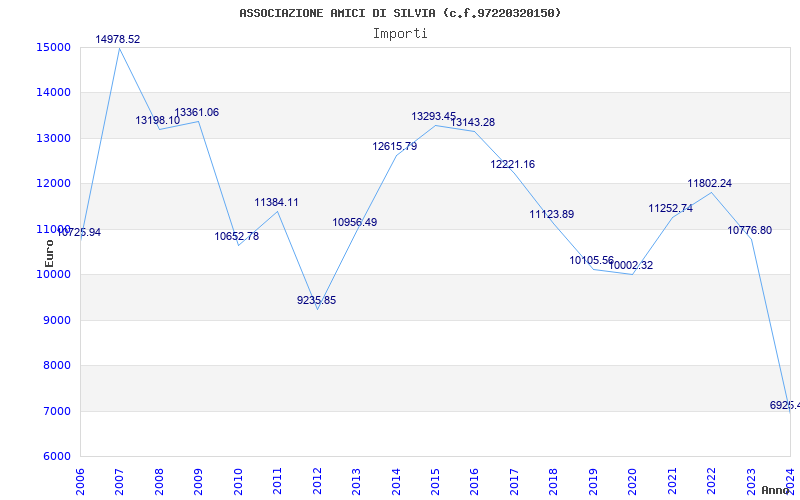
Task: Click x-axis year label 2006
Action: [x=80, y=482]
